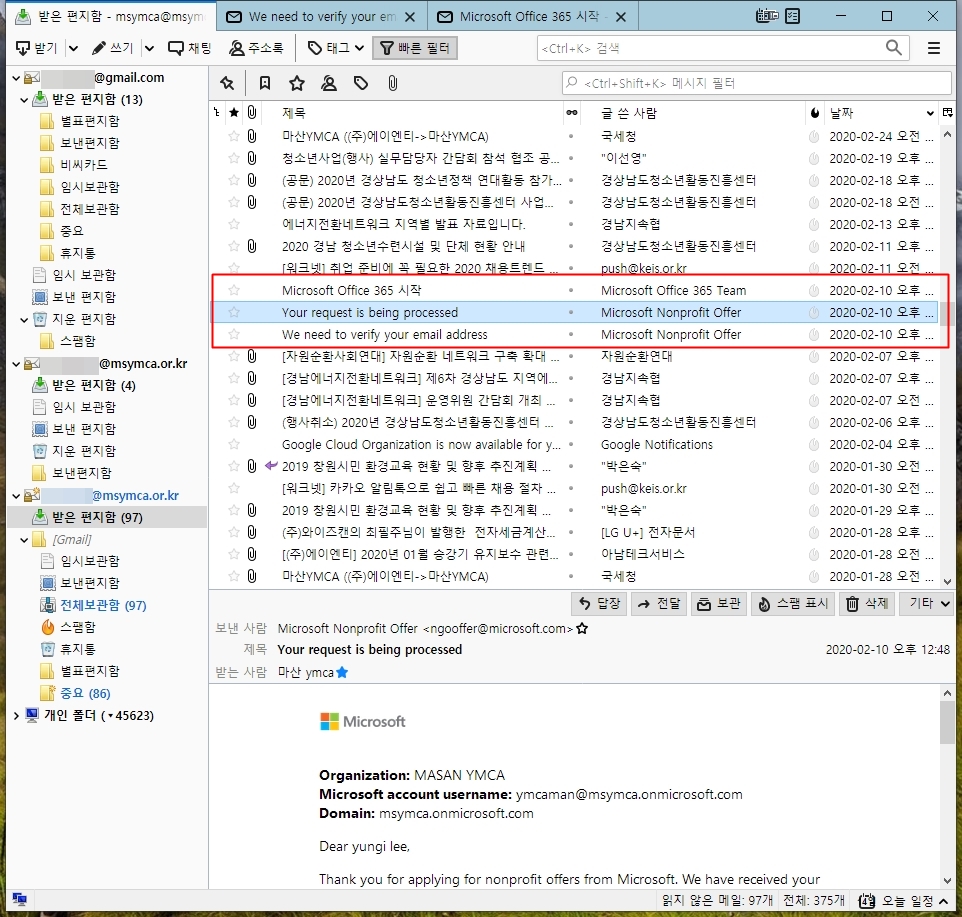
Task: Collapse the gmail 지운 편지함 folder
Action: (25, 319)
